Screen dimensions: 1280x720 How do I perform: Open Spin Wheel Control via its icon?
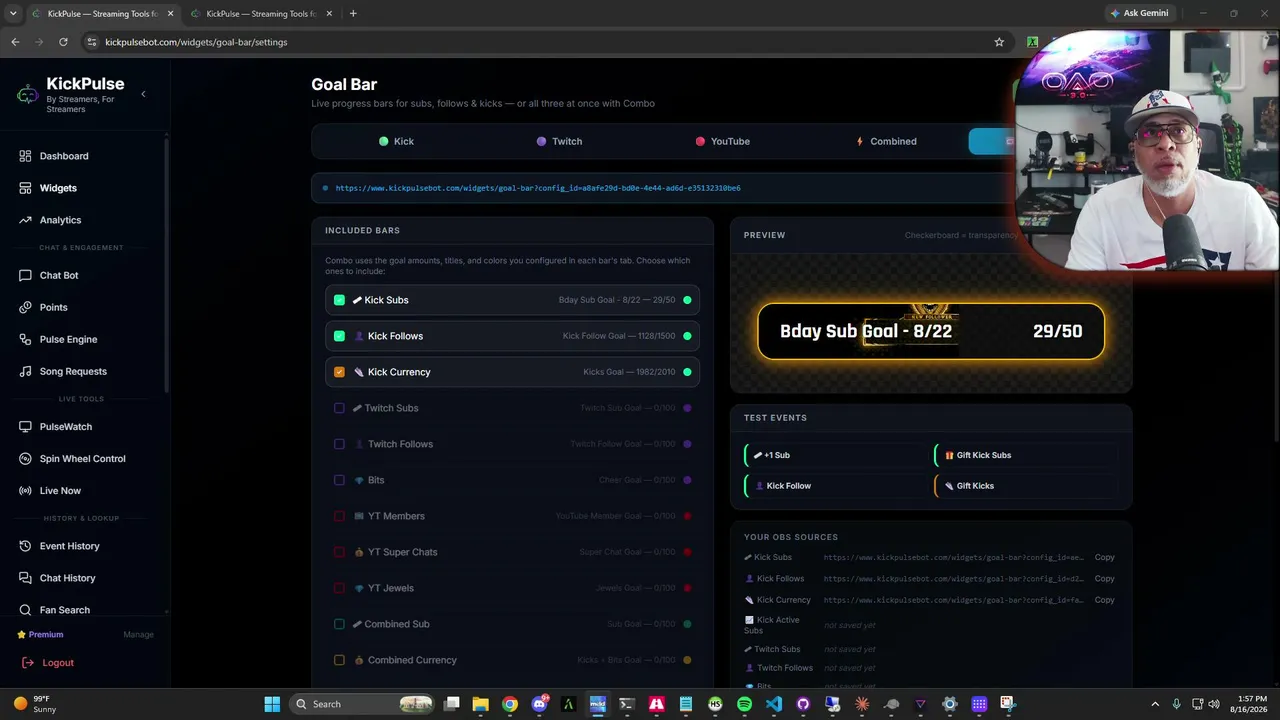pyautogui.click(x=25, y=459)
